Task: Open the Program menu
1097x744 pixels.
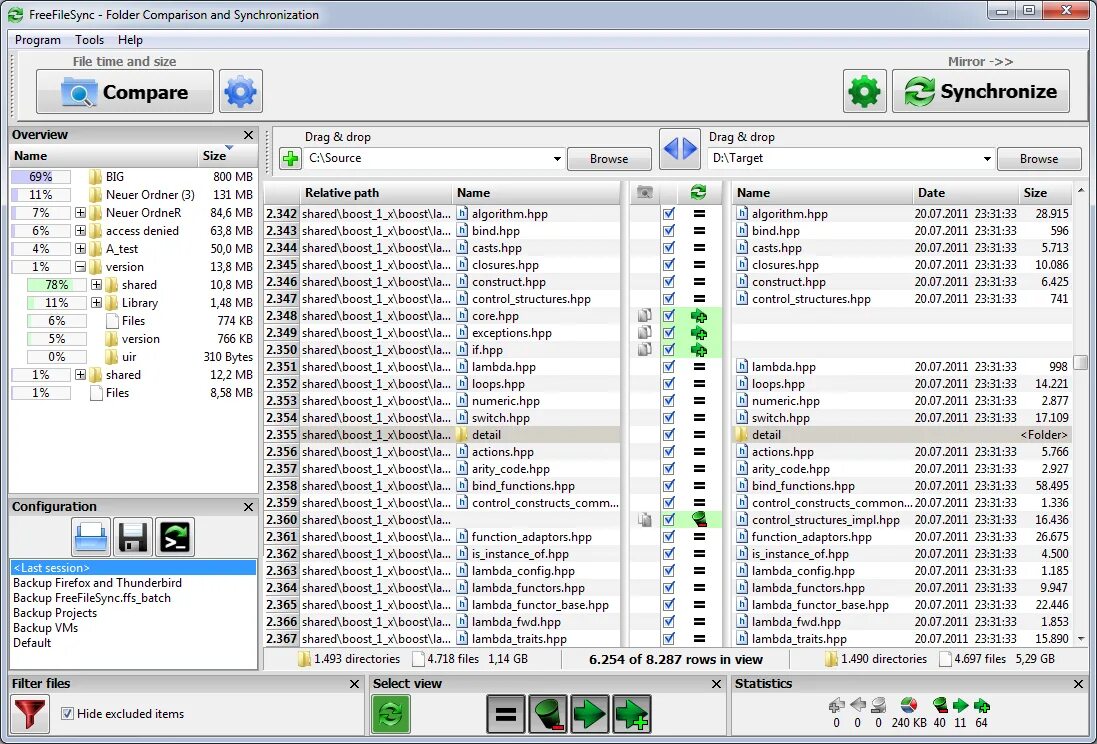Action: 38,40
